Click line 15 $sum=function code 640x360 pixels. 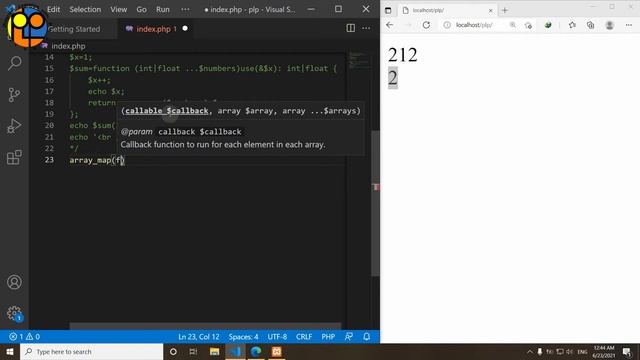pos(203,69)
